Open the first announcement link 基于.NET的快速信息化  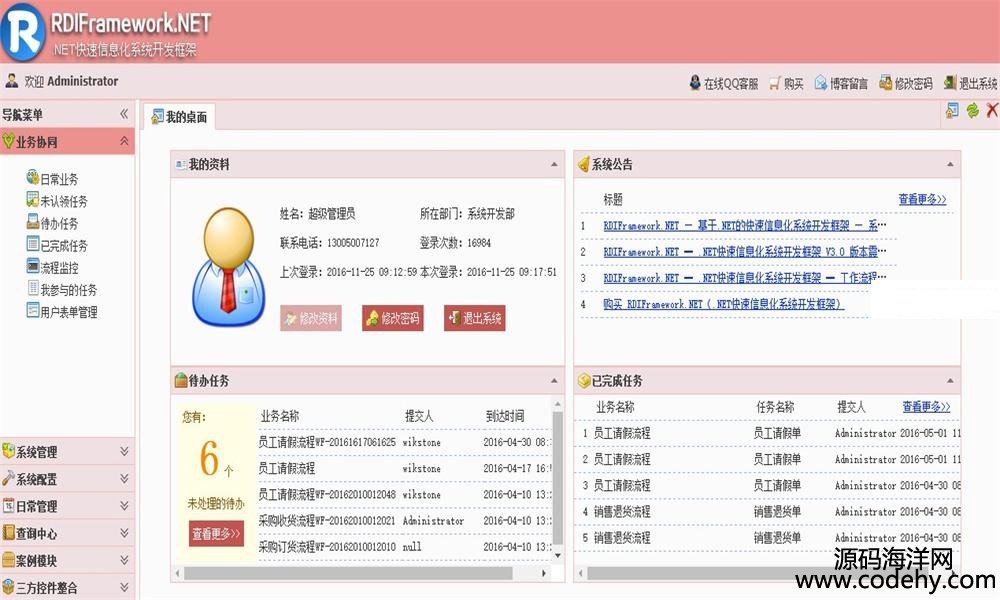click(744, 226)
